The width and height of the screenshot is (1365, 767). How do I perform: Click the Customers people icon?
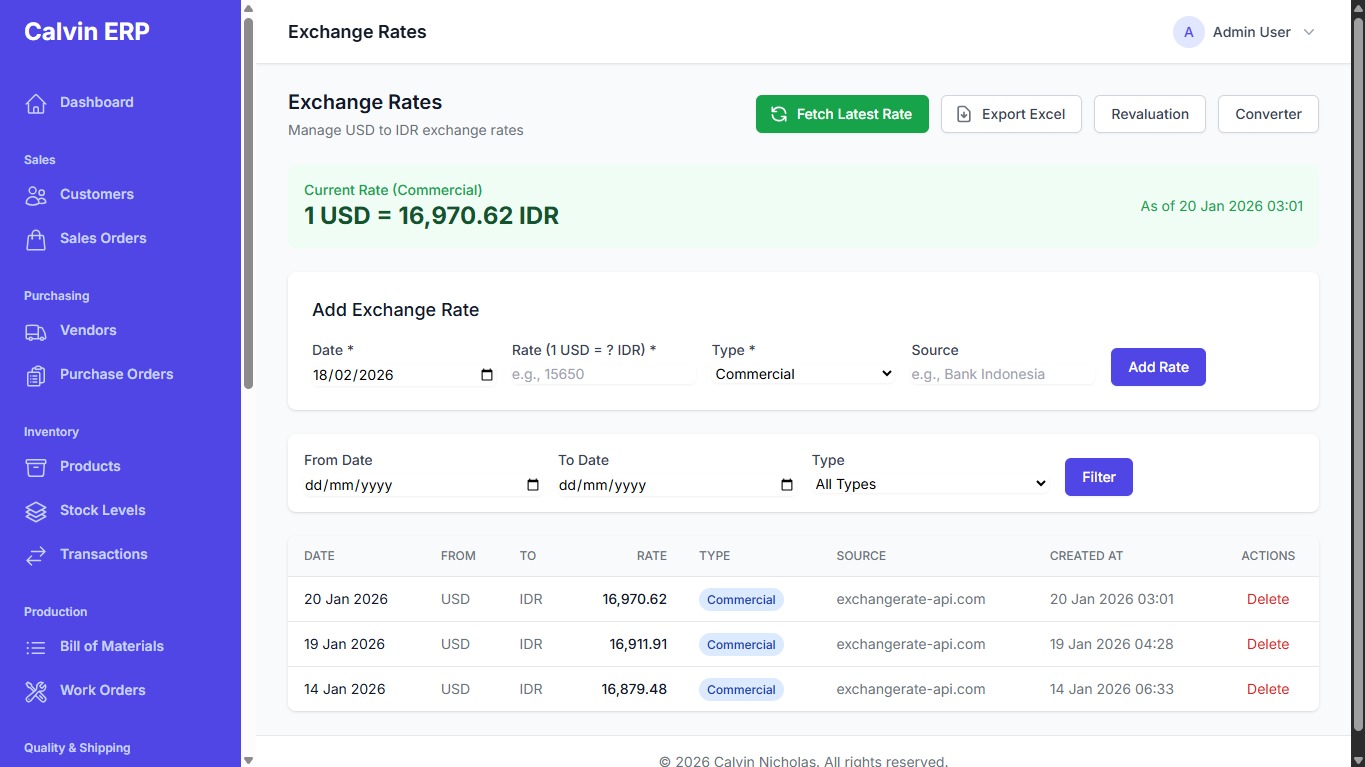coord(36,195)
